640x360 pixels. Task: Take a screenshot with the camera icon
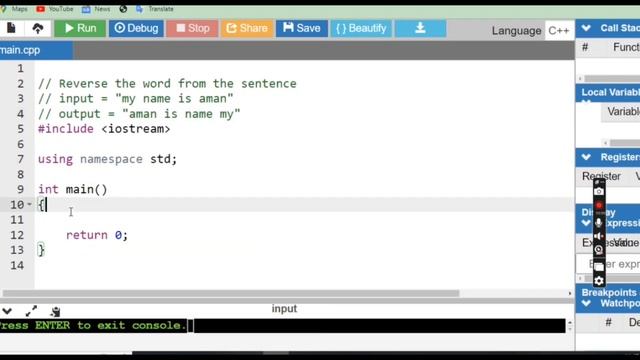click(x=599, y=191)
